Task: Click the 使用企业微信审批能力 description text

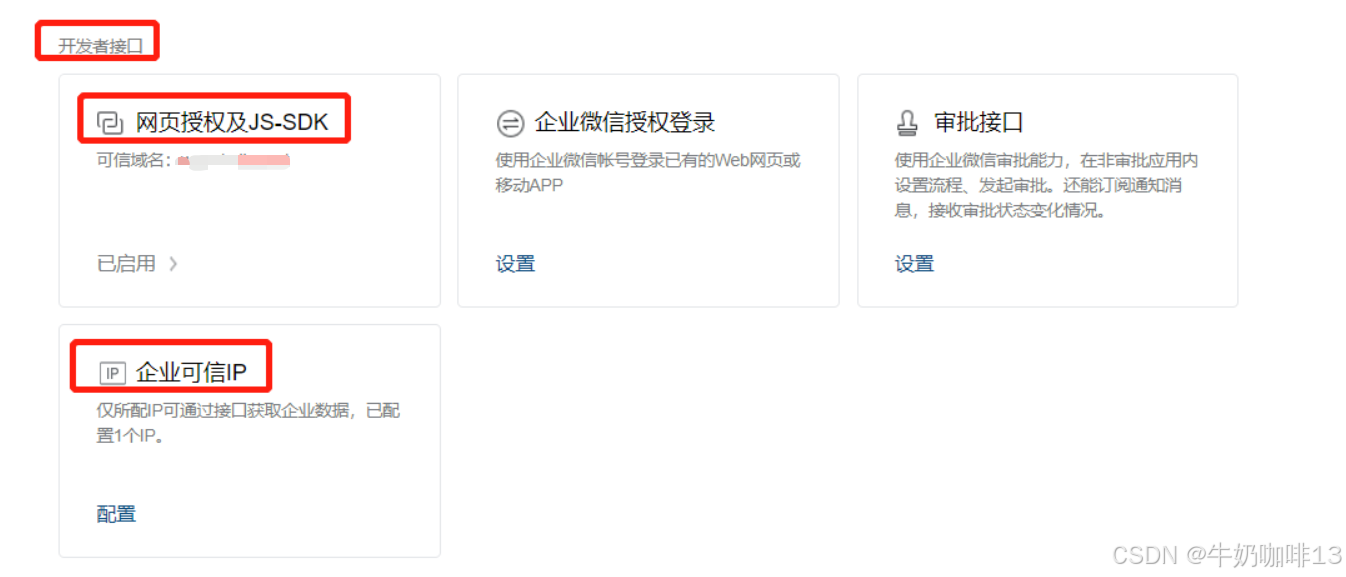Action: coord(1046,185)
